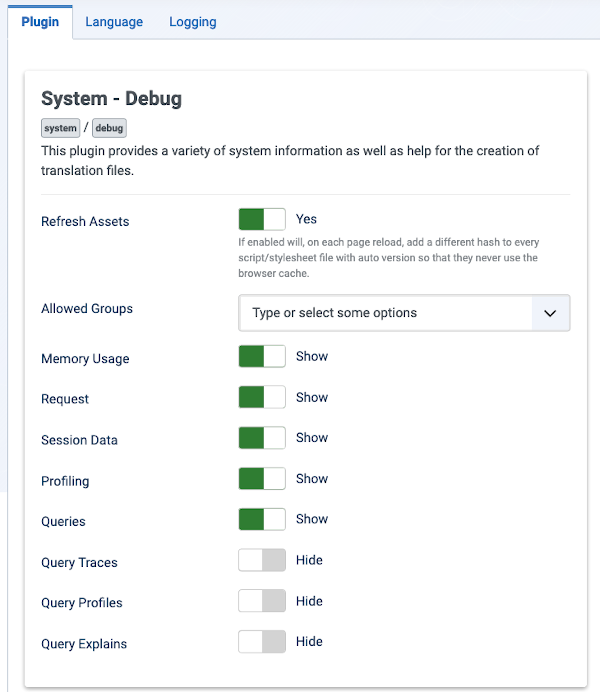The height and width of the screenshot is (692, 600).
Task: Click the 'System - Debug' heading
Action: tap(111, 98)
